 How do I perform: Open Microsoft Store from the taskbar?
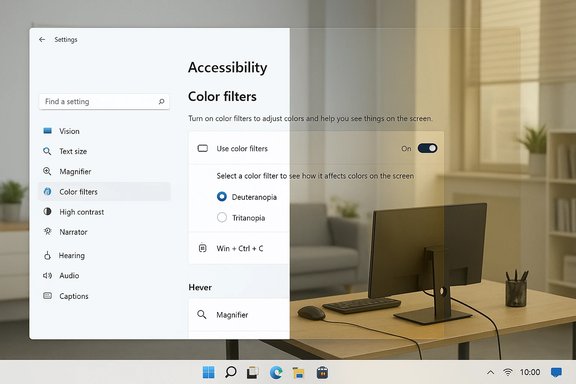point(322,373)
